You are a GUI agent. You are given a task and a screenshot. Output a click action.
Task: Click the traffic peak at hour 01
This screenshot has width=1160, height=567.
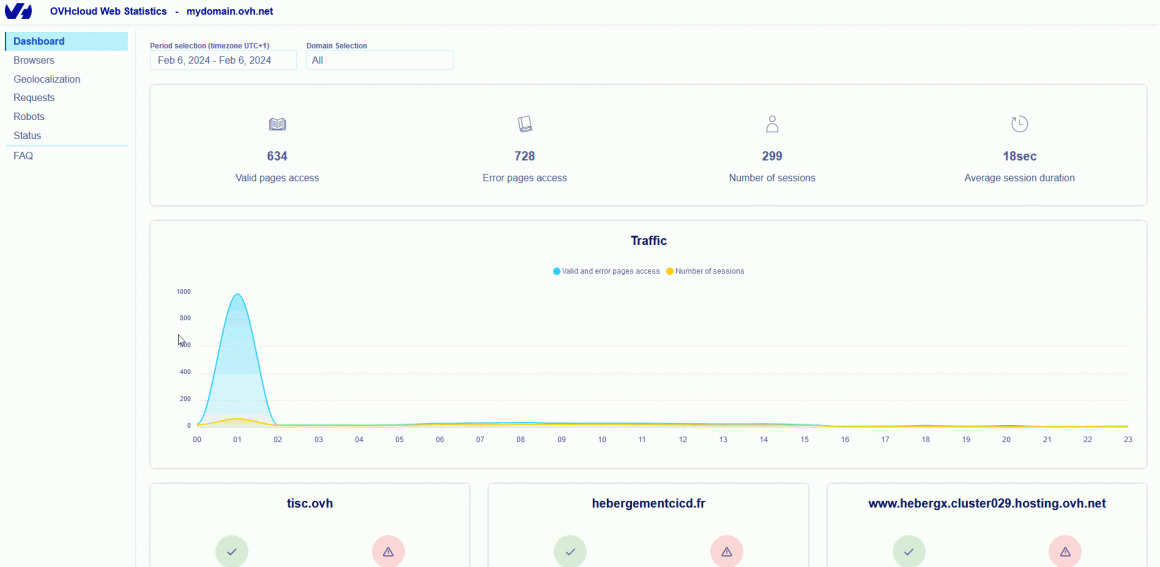[237, 295]
